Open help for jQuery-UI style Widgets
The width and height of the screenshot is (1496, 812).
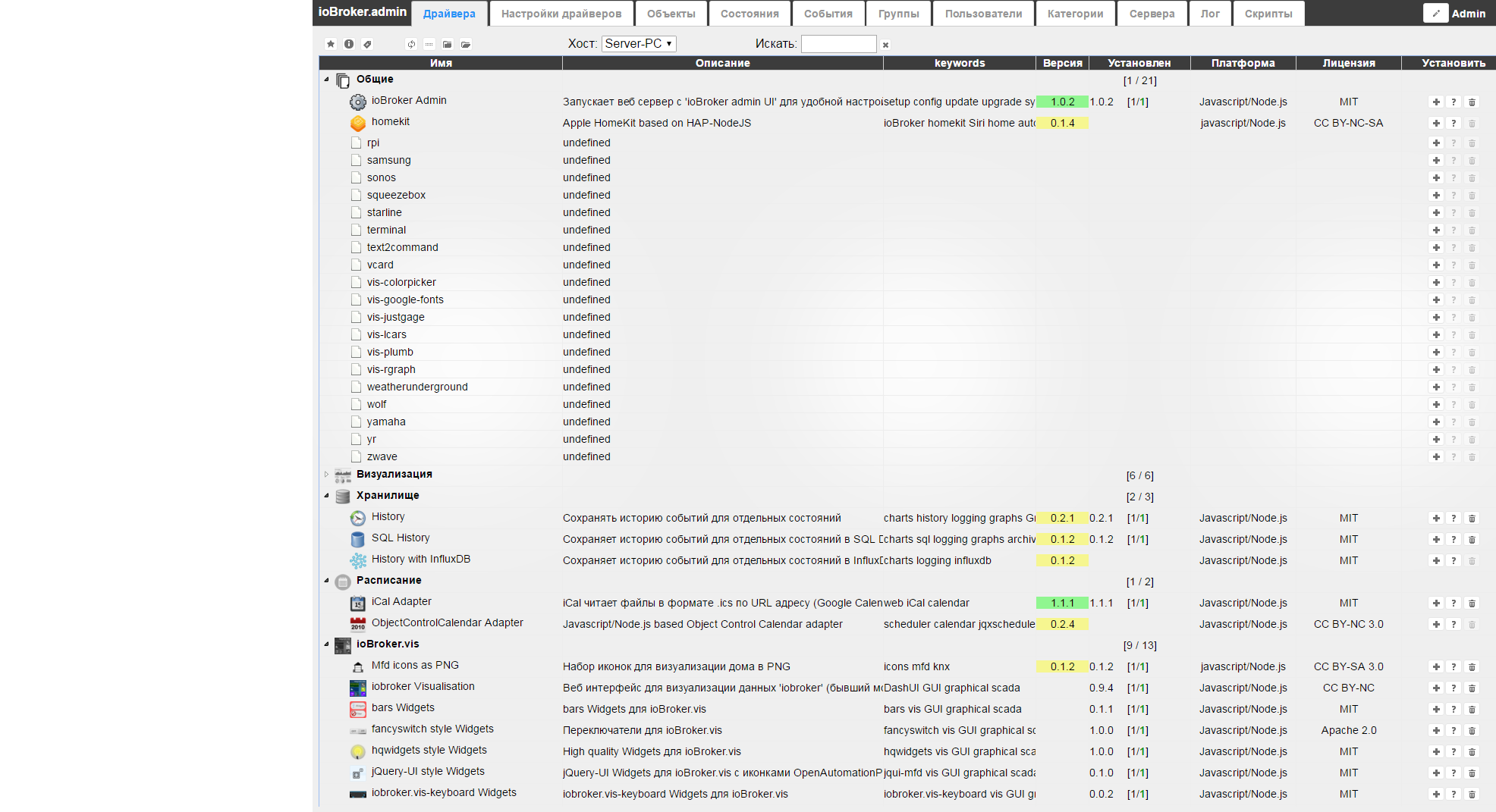1454,773
